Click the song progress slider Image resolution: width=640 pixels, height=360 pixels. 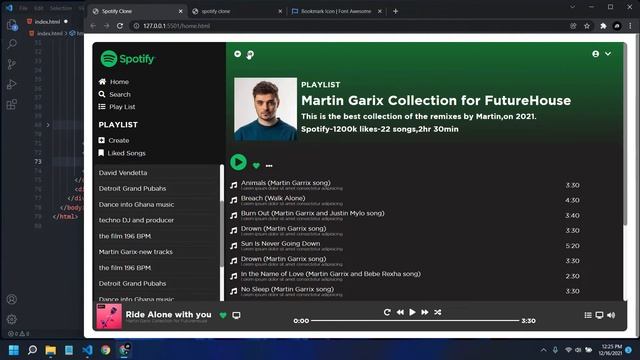[x=415, y=321]
